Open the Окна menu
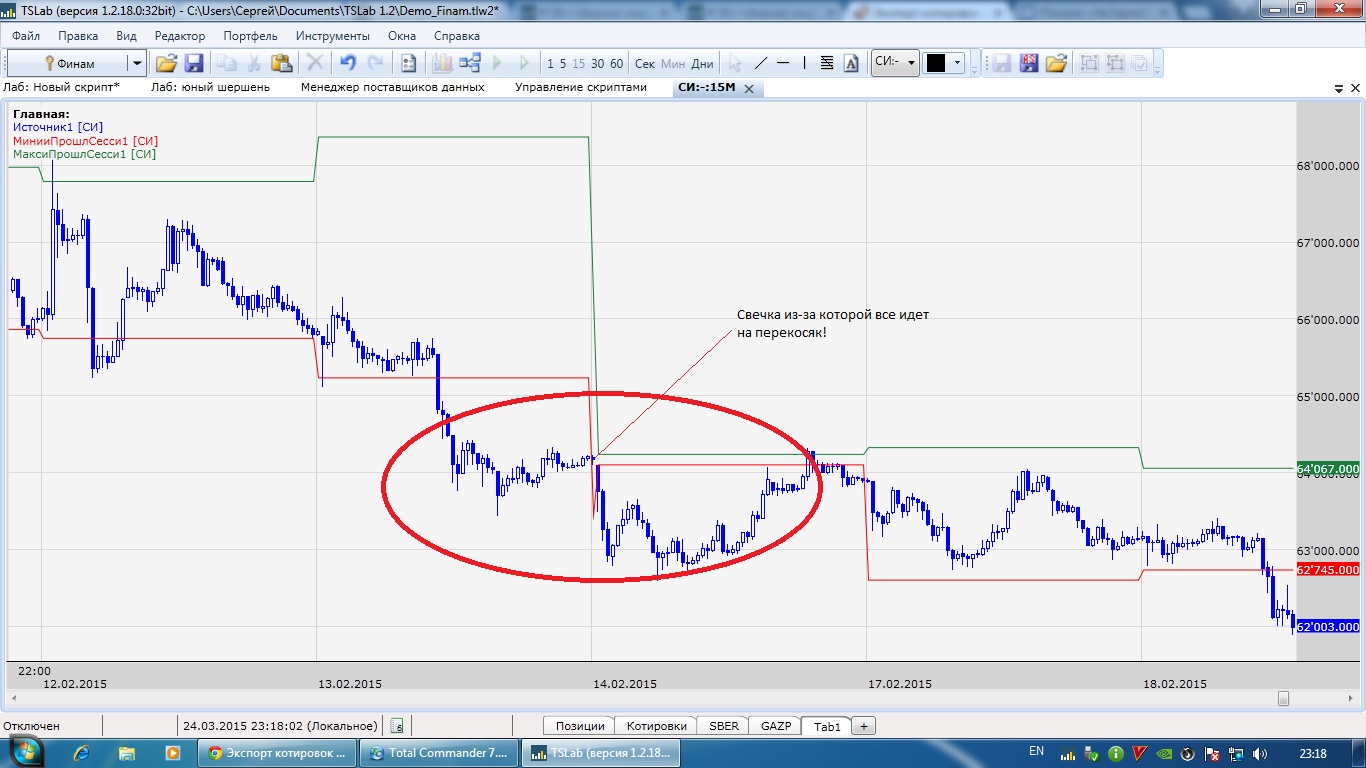This screenshot has height=768, width=1366. [x=402, y=36]
